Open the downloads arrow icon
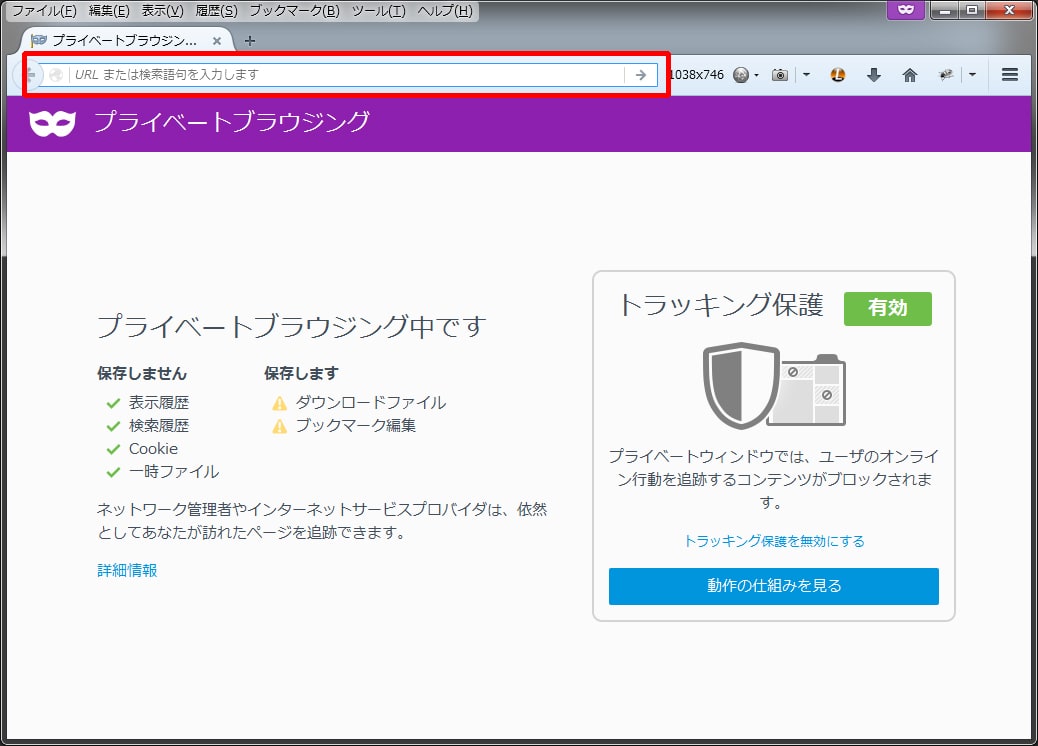This screenshot has width=1038, height=746. click(873, 75)
